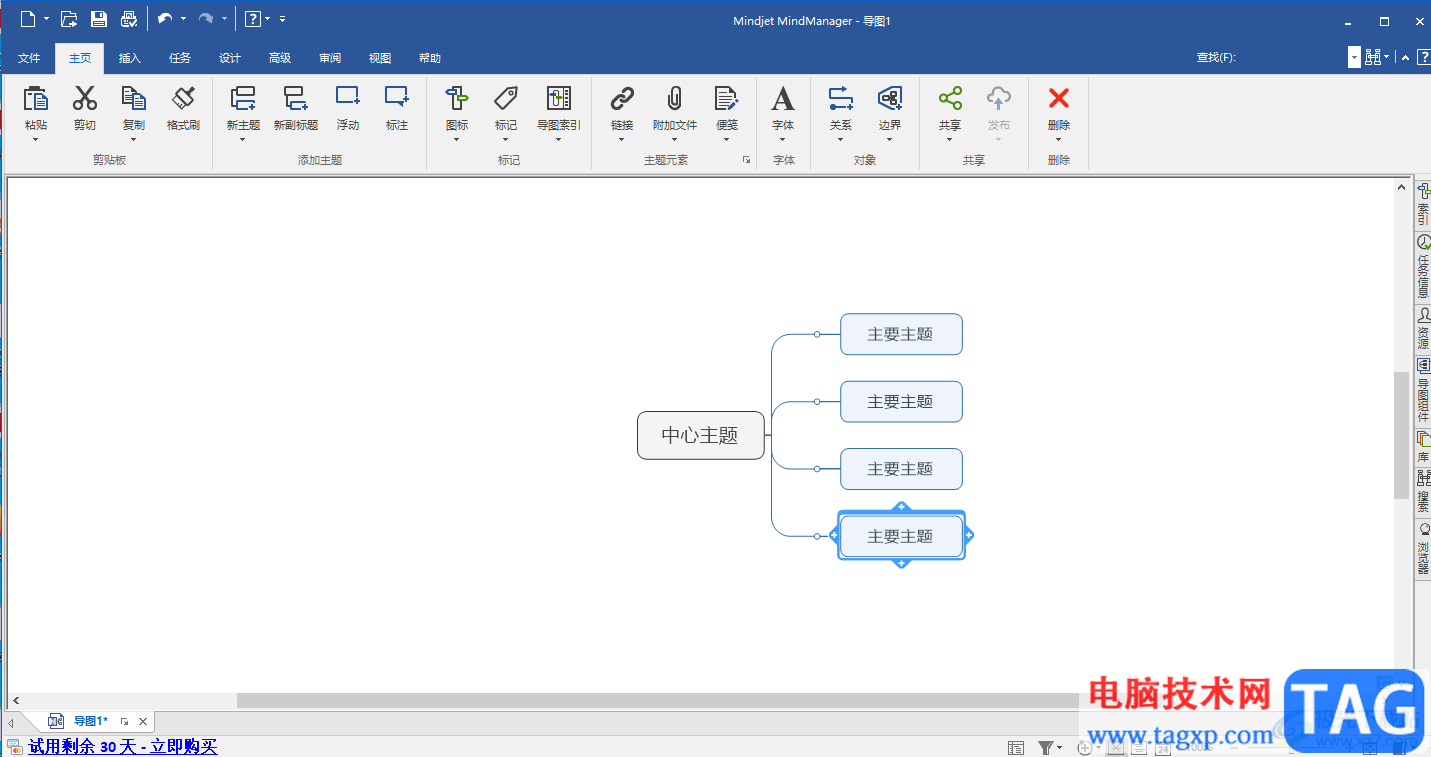Screen dimensions: 1431x757
Task: Click the Copy (复制) icon
Action: (133, 98)
